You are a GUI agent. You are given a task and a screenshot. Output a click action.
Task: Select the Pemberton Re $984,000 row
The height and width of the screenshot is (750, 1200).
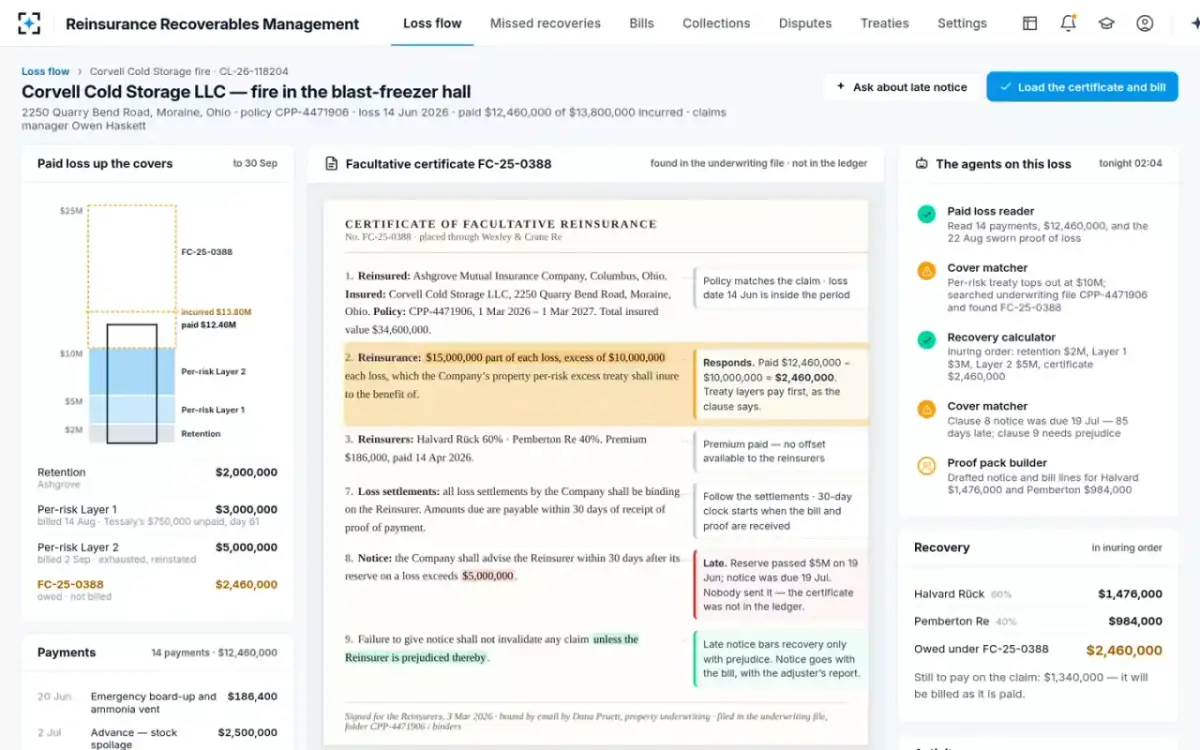pyautogui.click(x=1038, y=622)
